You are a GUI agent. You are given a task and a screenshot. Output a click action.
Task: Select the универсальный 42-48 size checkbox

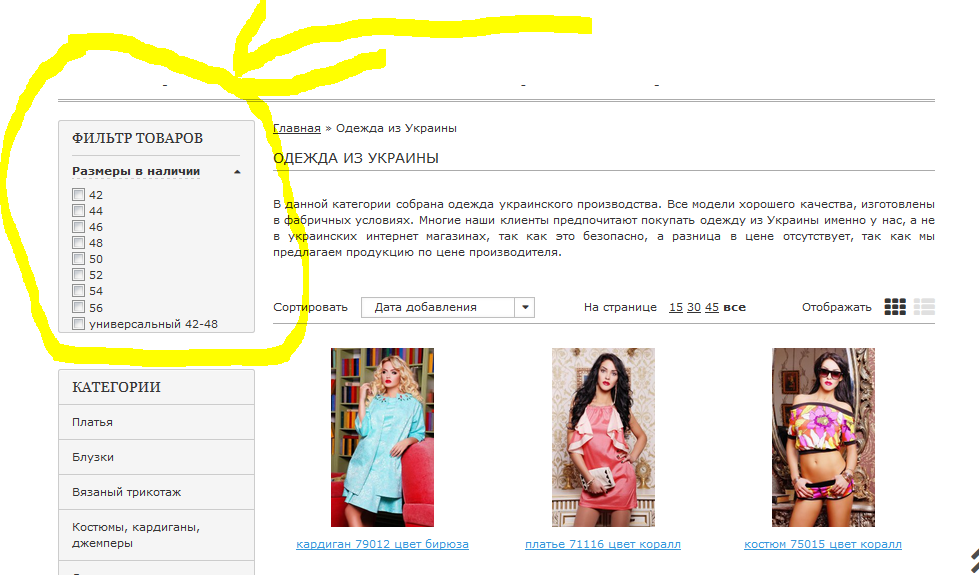(x=78, y=324)
